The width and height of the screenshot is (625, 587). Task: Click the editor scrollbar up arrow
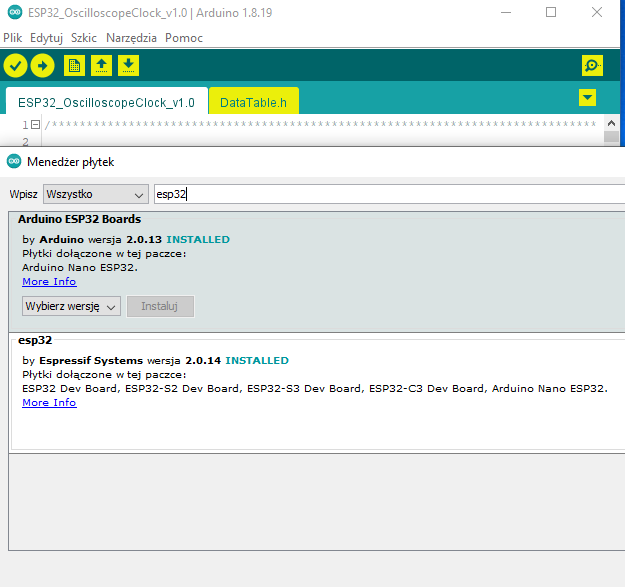pos(611,124)
